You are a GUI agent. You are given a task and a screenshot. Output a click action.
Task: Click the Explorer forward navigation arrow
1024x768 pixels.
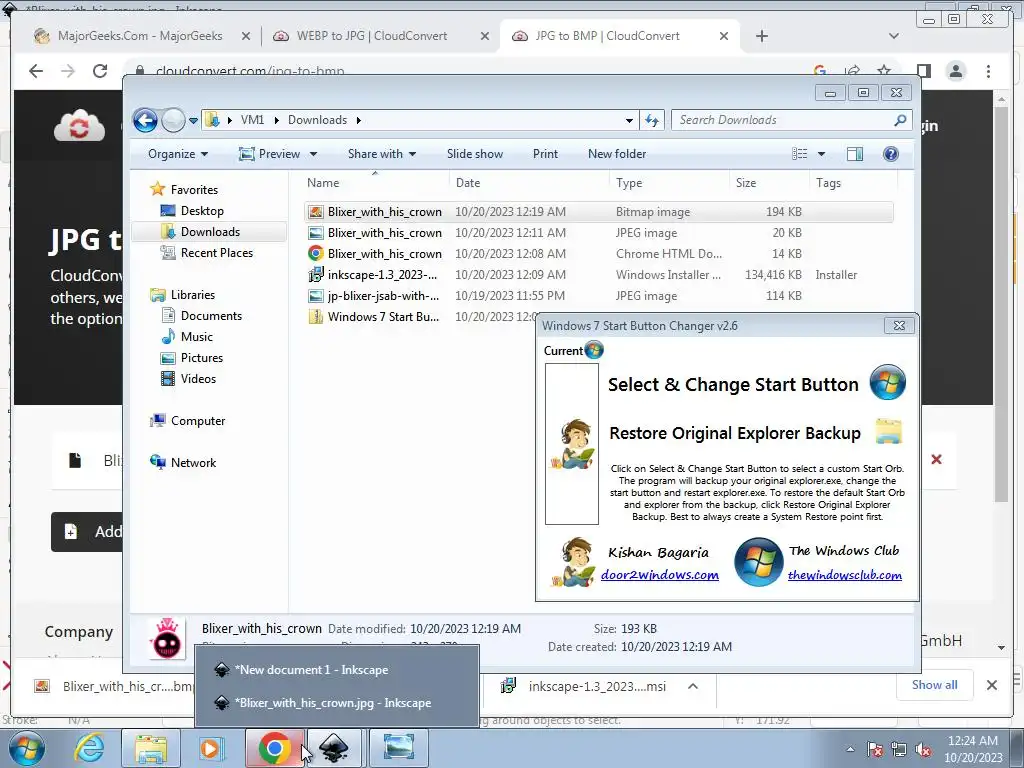(x=173, y=120)
